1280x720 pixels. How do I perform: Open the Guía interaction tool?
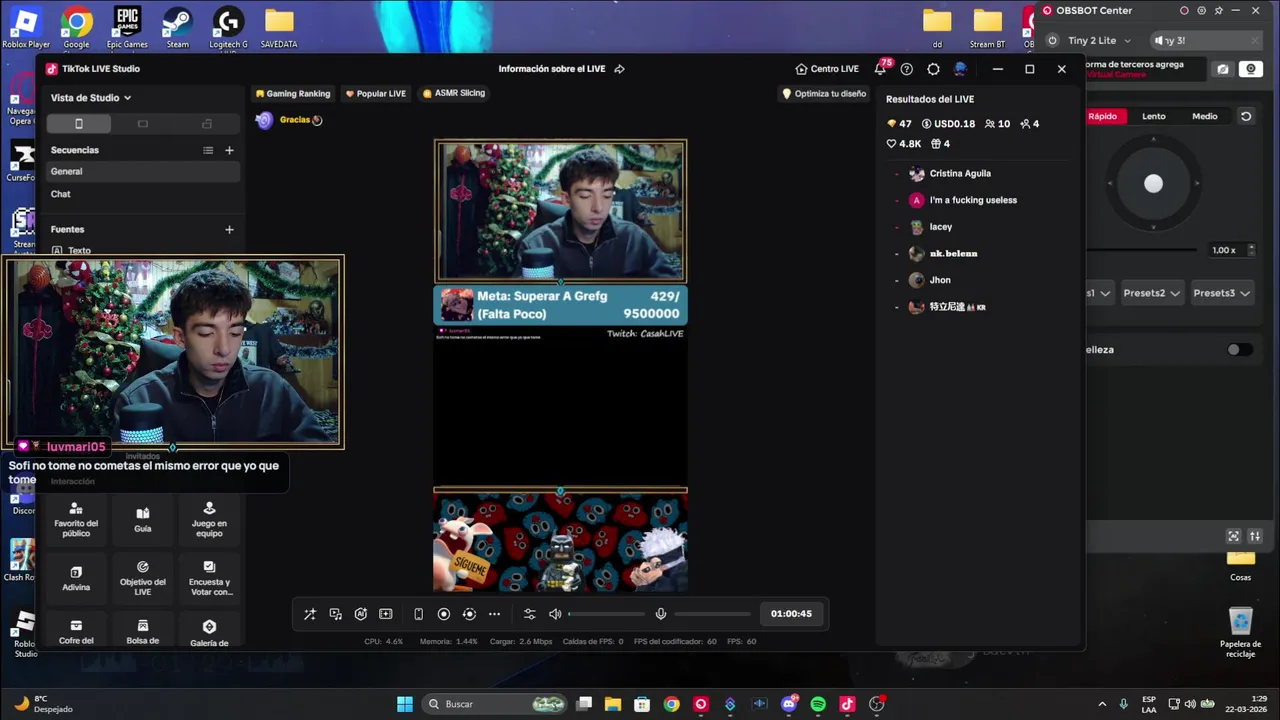[x=143, y=520]
